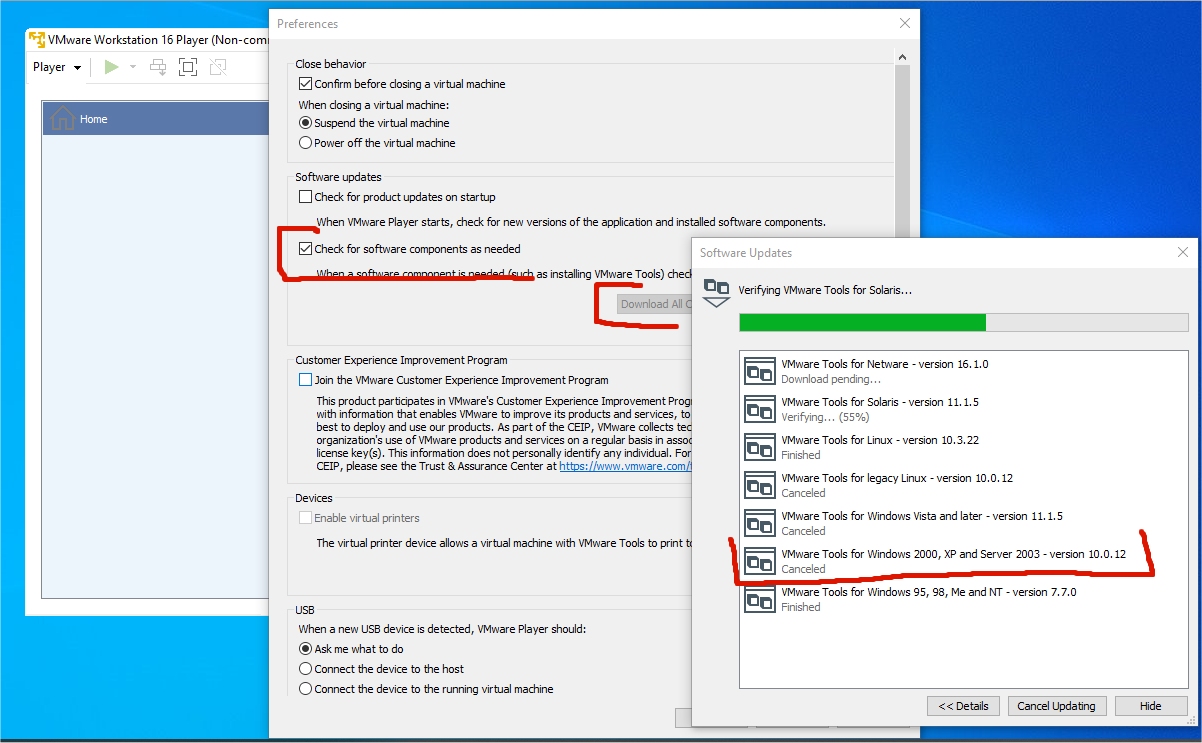Click the Preferences dialog scroll up arrow
This screenshot has width=1202, height=743.
click(902, 58)
